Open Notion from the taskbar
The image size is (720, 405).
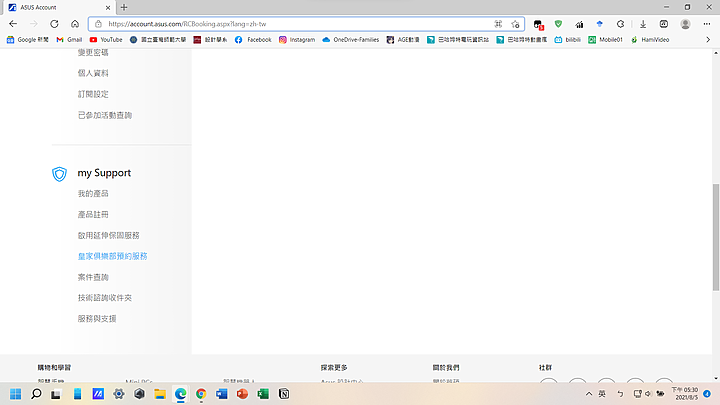[284, 394]
